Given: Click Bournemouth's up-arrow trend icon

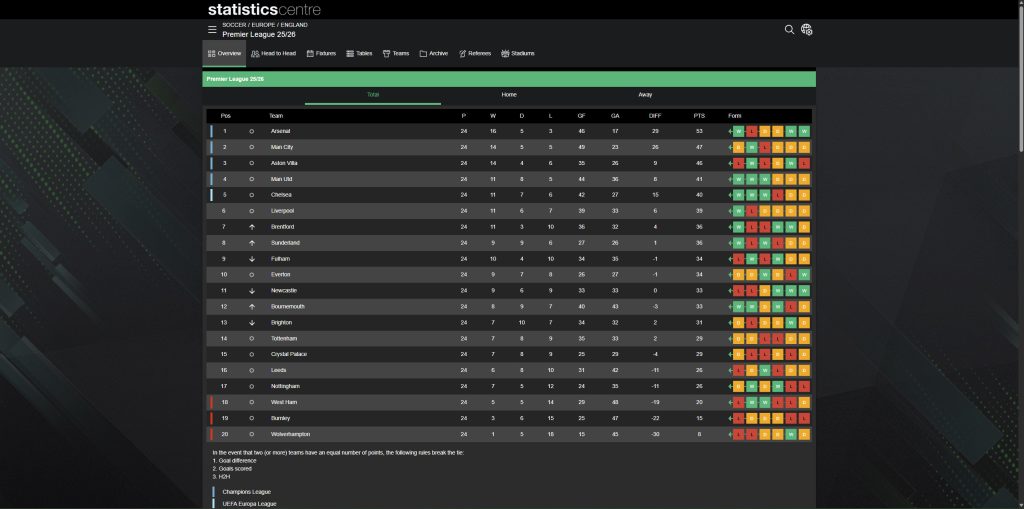Looking at the screenshot, I should click(x=251, y=306).
